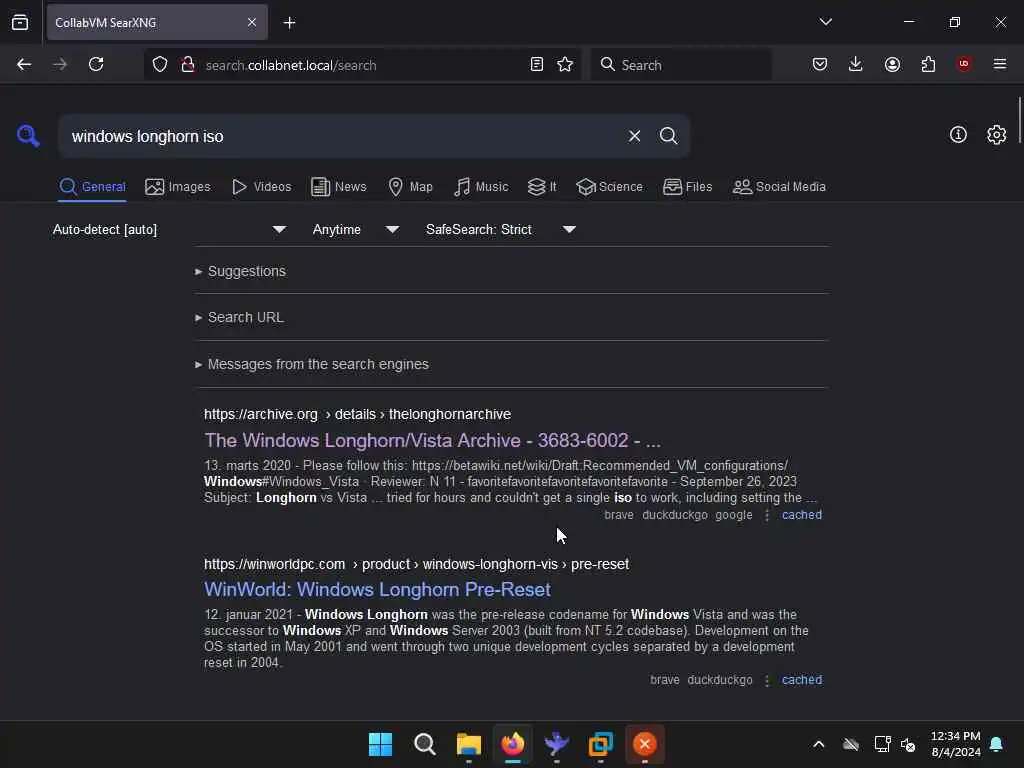Screen dimensions: 1024x768
Task: Expand Messages from the search engines
Action: pyautogui.click(x=312, y=364)
